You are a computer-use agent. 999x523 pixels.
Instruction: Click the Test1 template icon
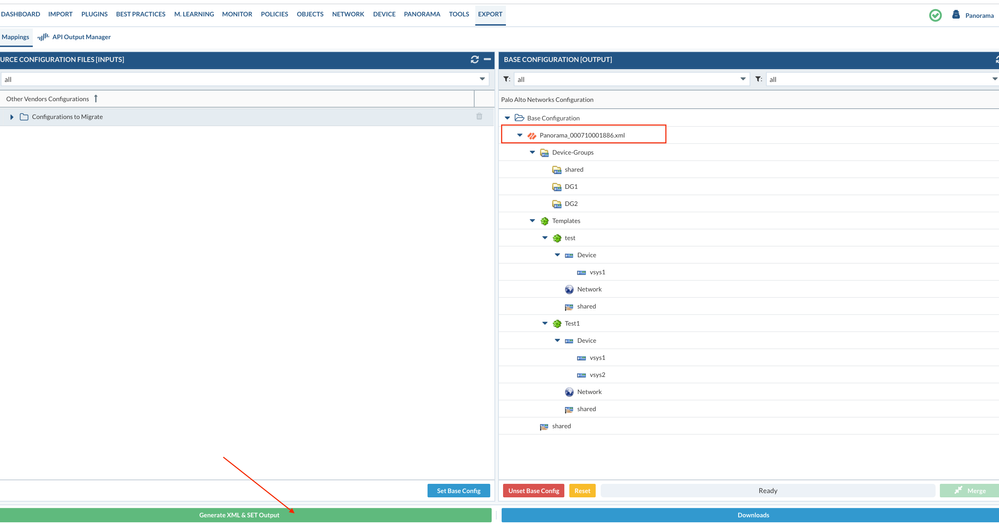pyautogui.click(x=557, y=324)
